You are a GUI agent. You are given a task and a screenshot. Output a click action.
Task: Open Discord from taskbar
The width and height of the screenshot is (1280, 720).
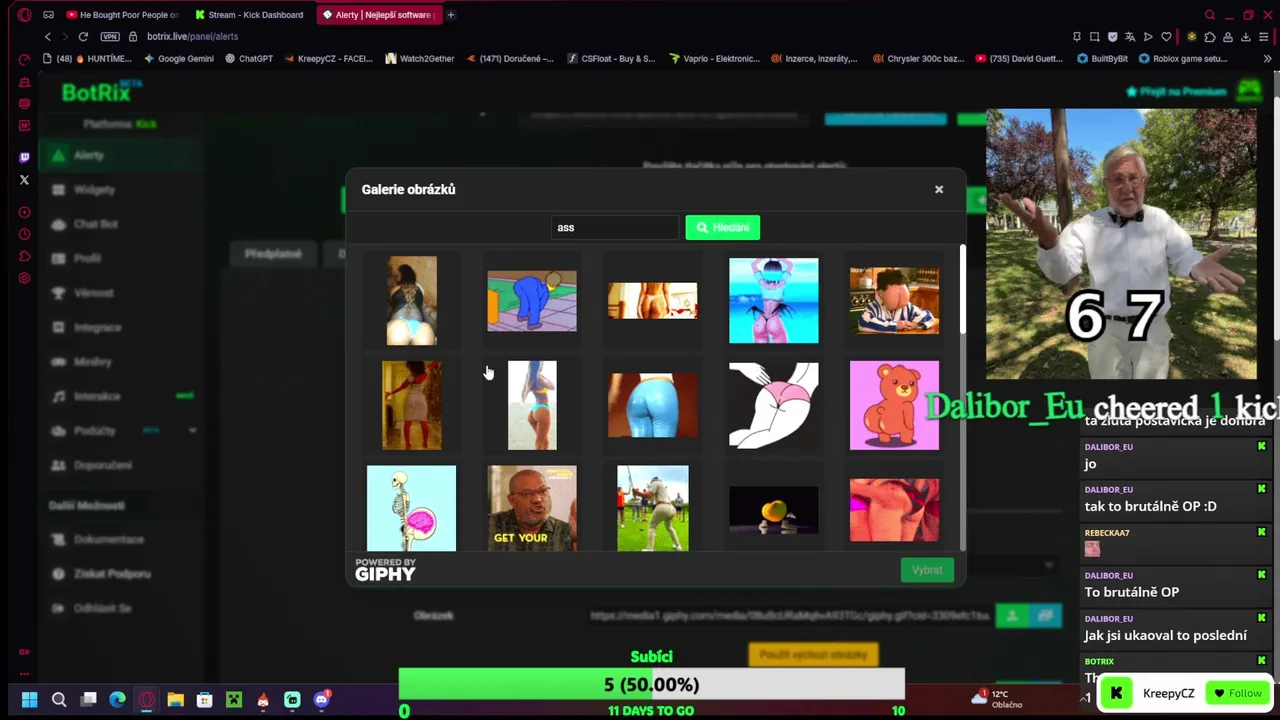point(321,700)
